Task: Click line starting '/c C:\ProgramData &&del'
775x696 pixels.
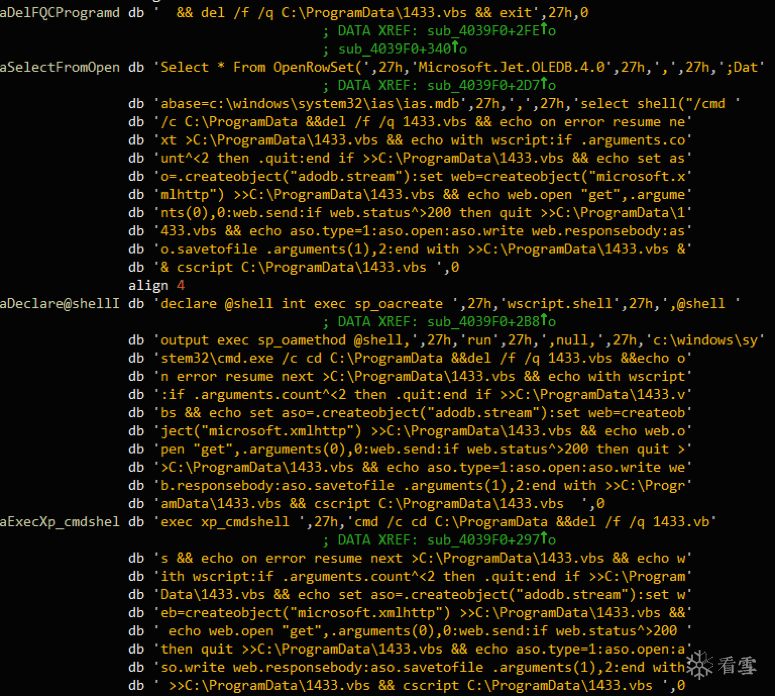Action: coord(410,122)
